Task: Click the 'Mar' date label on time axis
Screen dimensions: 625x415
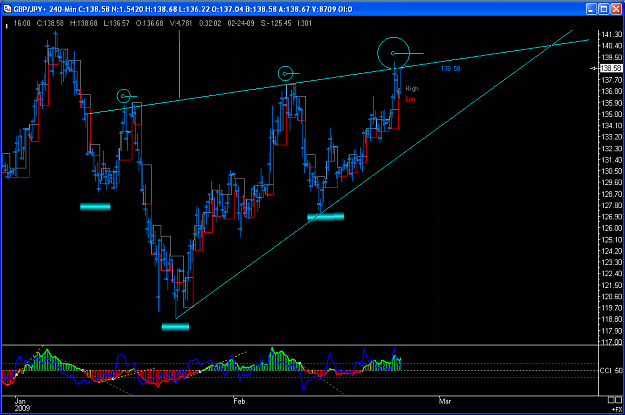Action: pyautogui.click(x=445, y=401)
